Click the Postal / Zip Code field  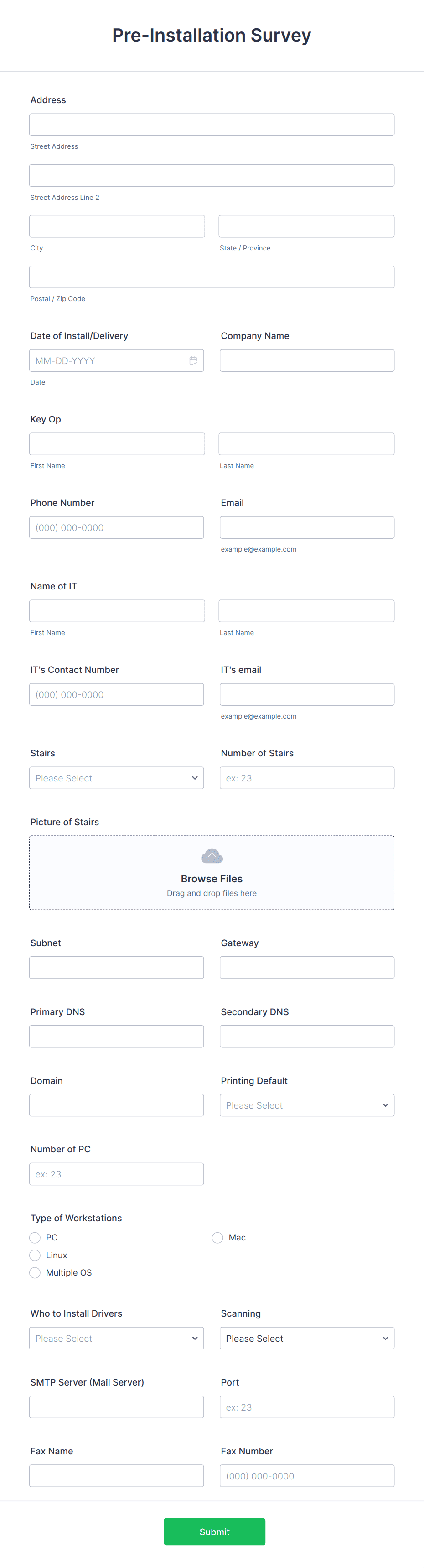point(211,276)
